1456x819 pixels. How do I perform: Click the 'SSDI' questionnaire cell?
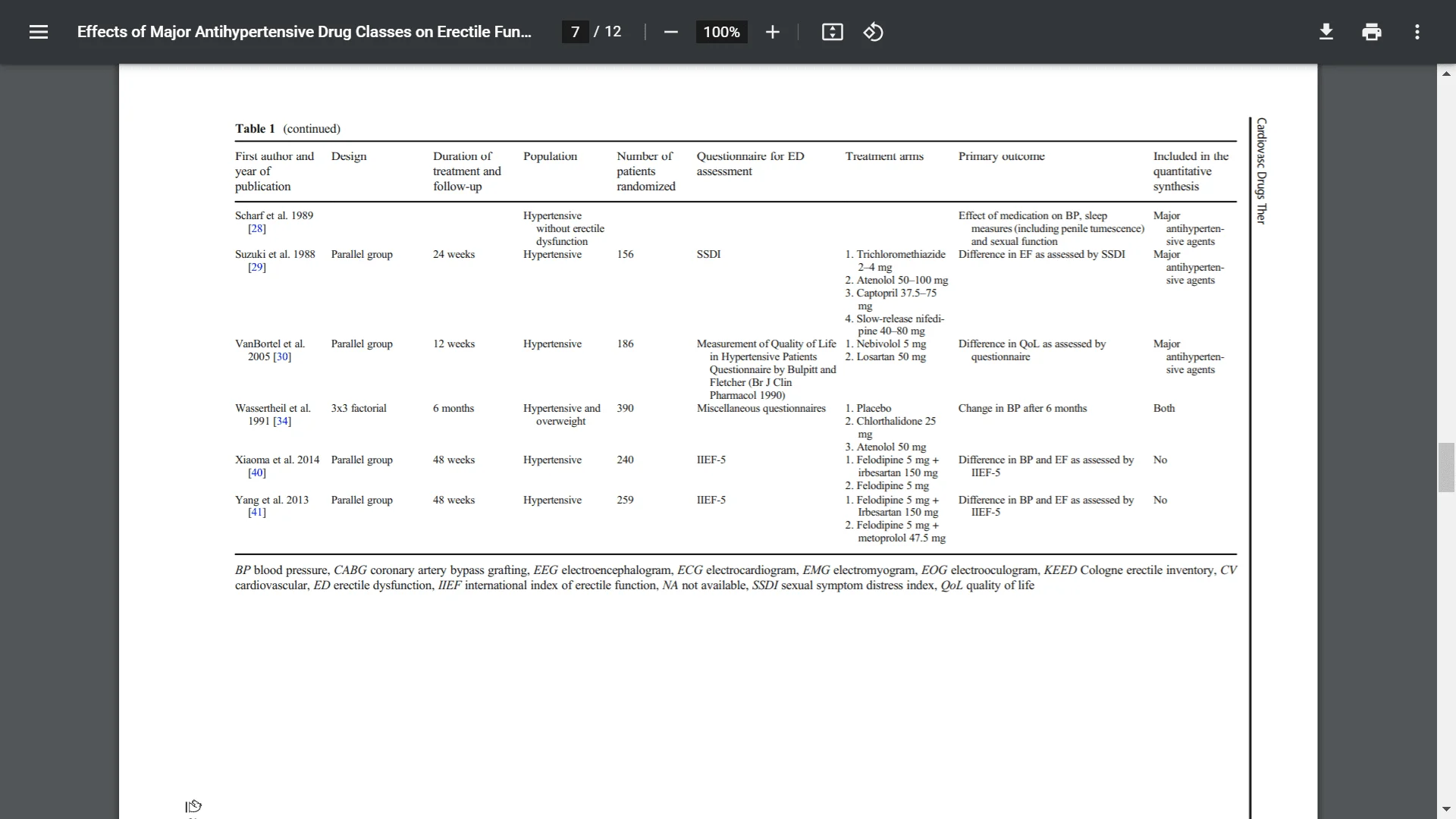point(708,254)
